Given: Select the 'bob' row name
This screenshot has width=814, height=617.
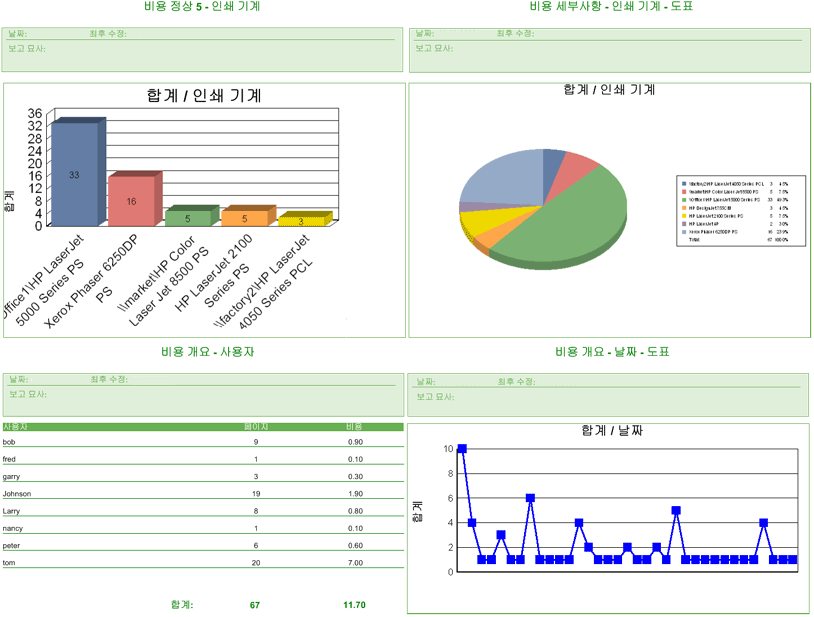Looking at the screenshot, I should [9, 442].
